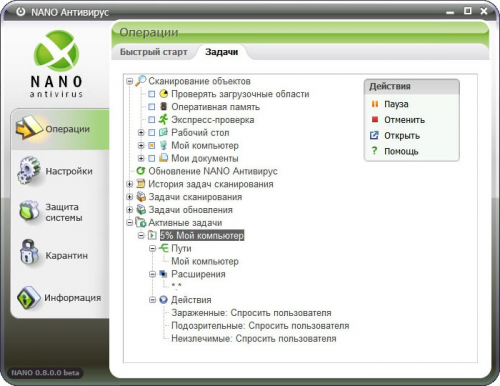Select Обновление NANO Антивирус
Image resolution: width=500 pixels, height=386 pixels.
[213, 171]
